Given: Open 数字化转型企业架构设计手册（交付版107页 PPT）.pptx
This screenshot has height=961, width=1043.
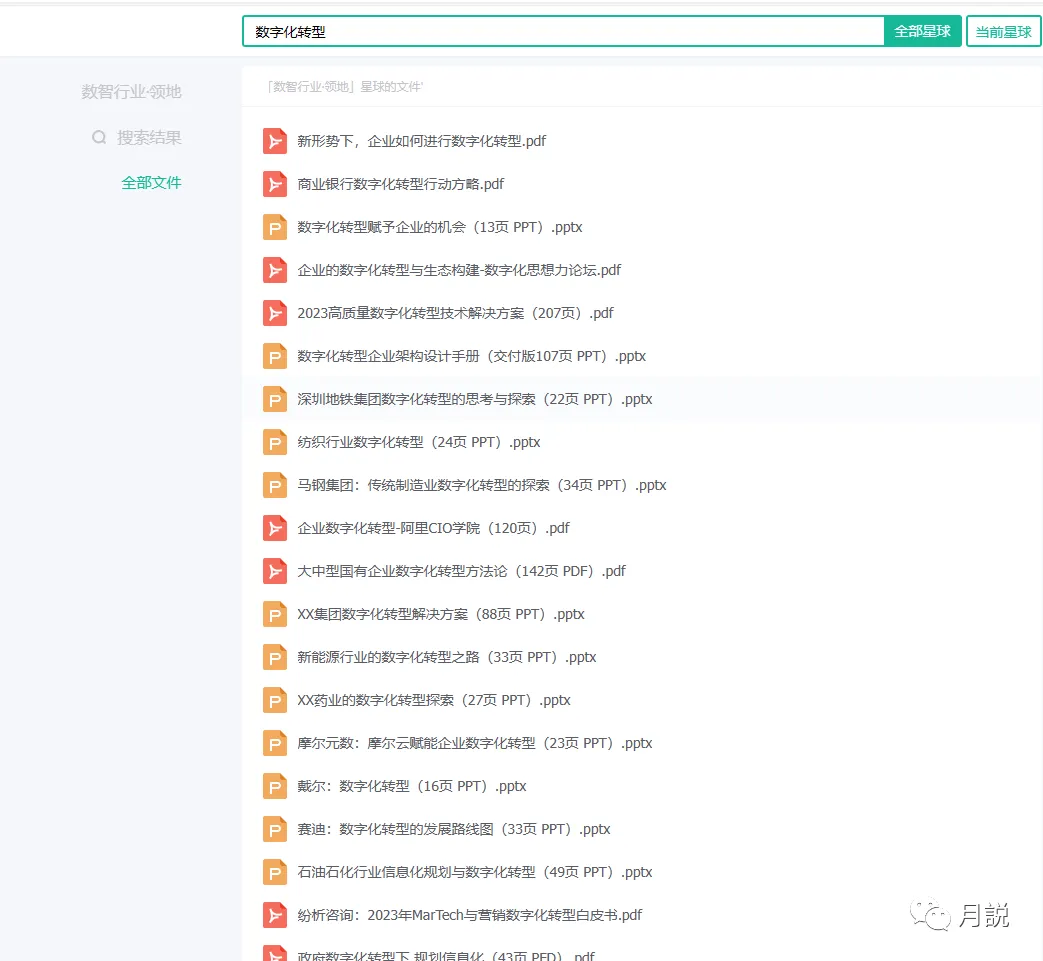Looking at the screenshot, I should pos(472,356).
